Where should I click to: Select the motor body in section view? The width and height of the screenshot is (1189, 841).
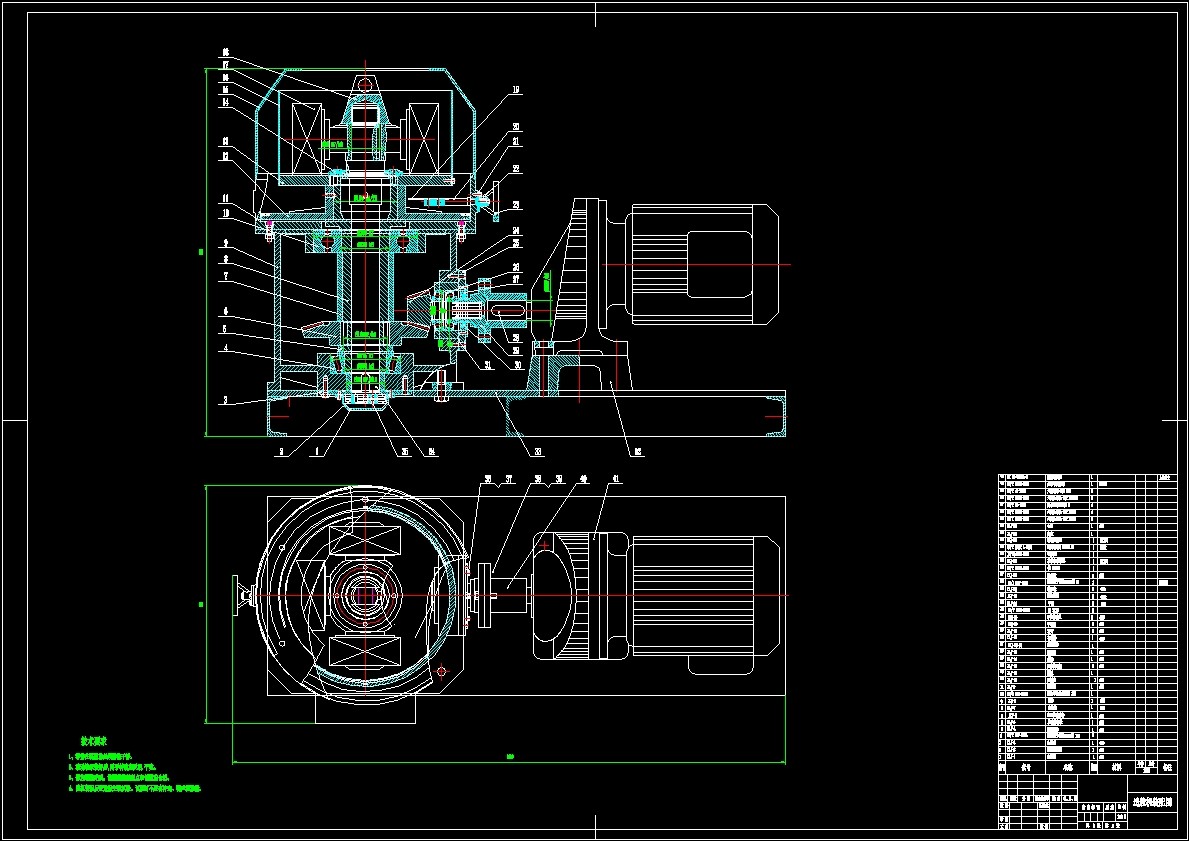pos(705,265)
